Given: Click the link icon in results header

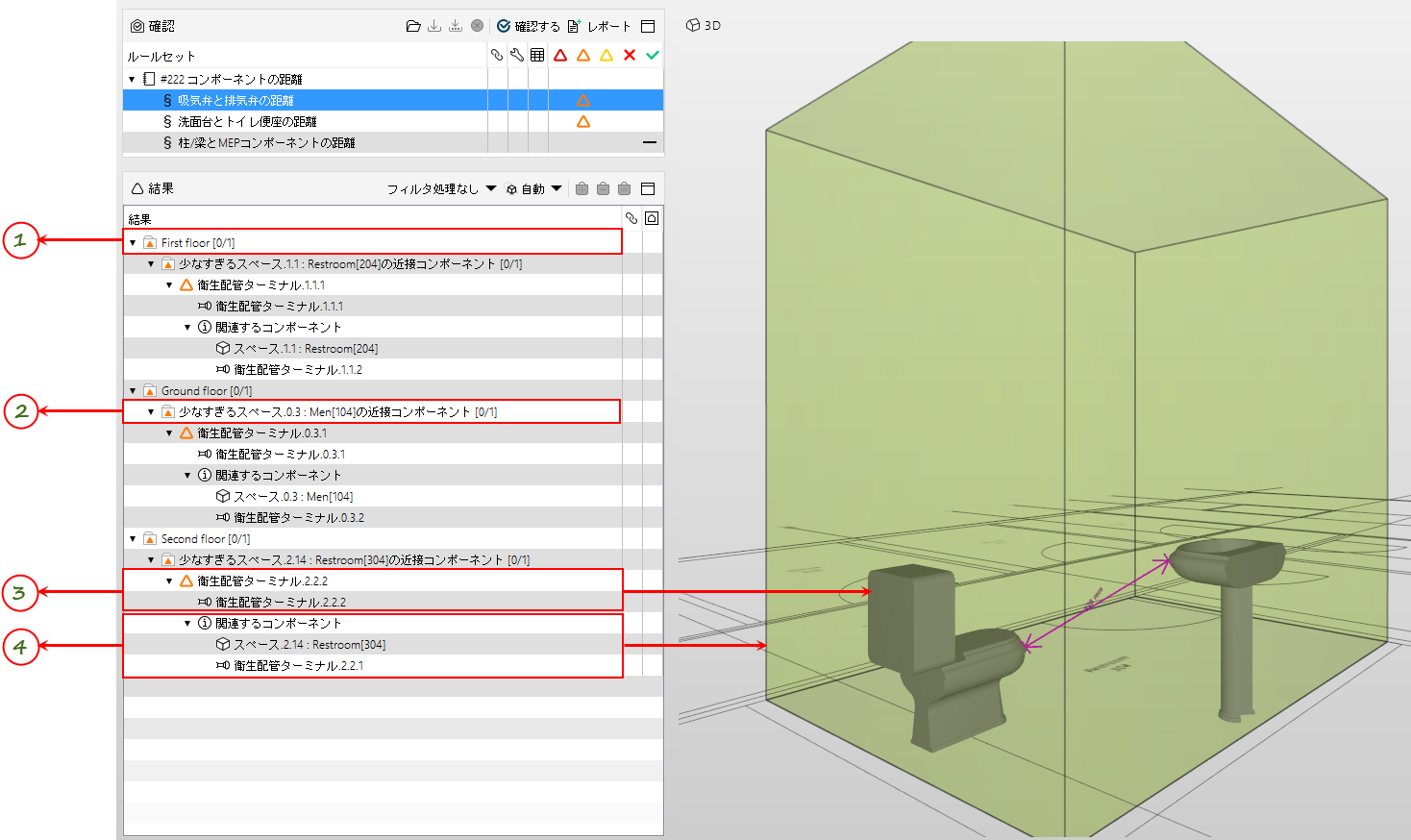Looking at the screenshot, I should (631, 218).
